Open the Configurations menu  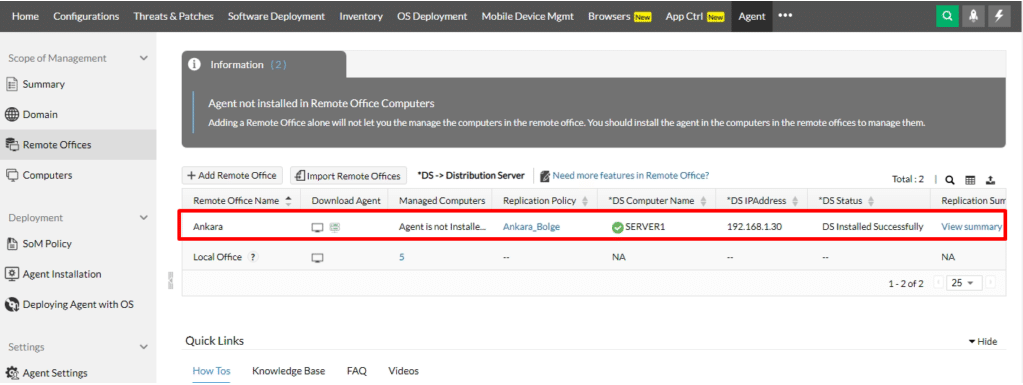86,16
